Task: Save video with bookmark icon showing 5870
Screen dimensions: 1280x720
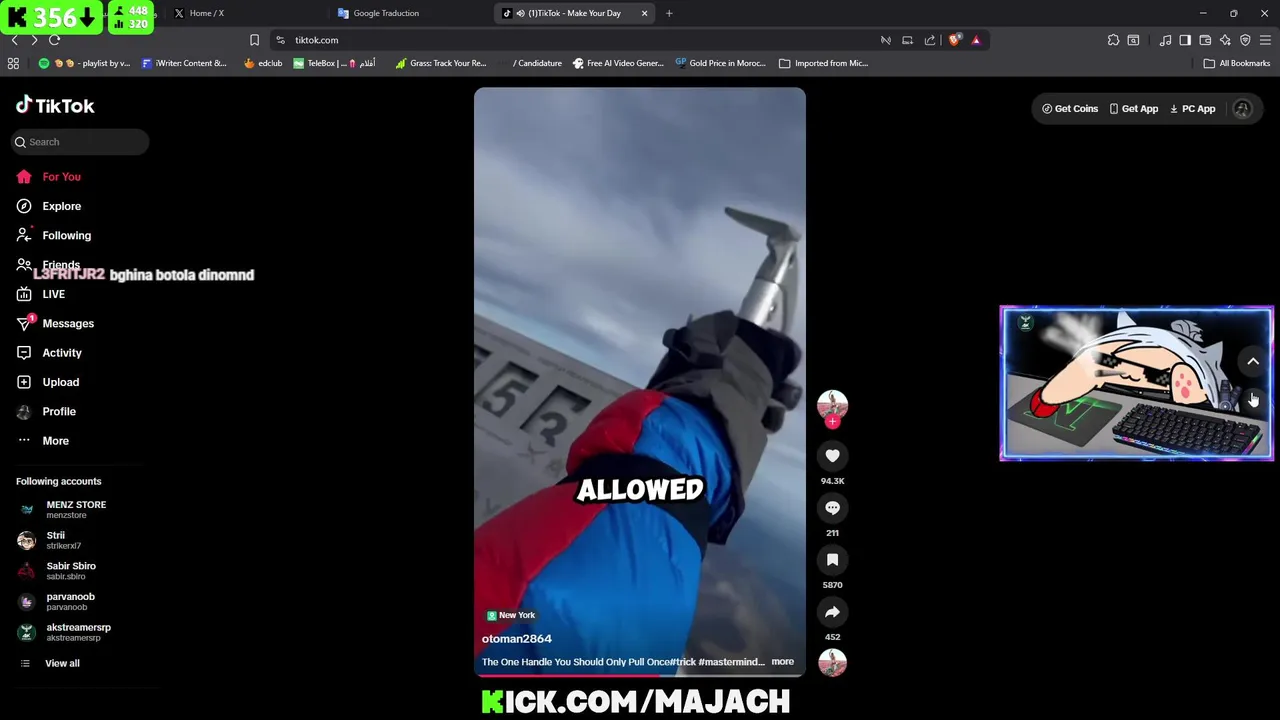Action: tap(832, 560)
